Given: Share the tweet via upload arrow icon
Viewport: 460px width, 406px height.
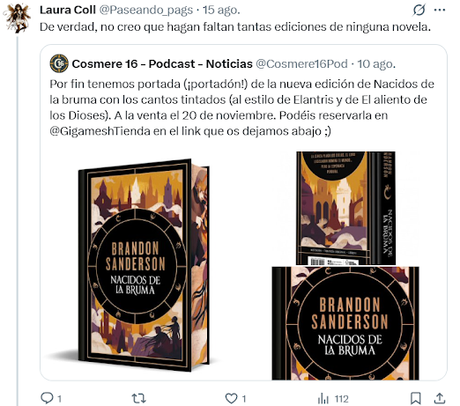Looking at the screenshot, I should (x=440, y=398).
